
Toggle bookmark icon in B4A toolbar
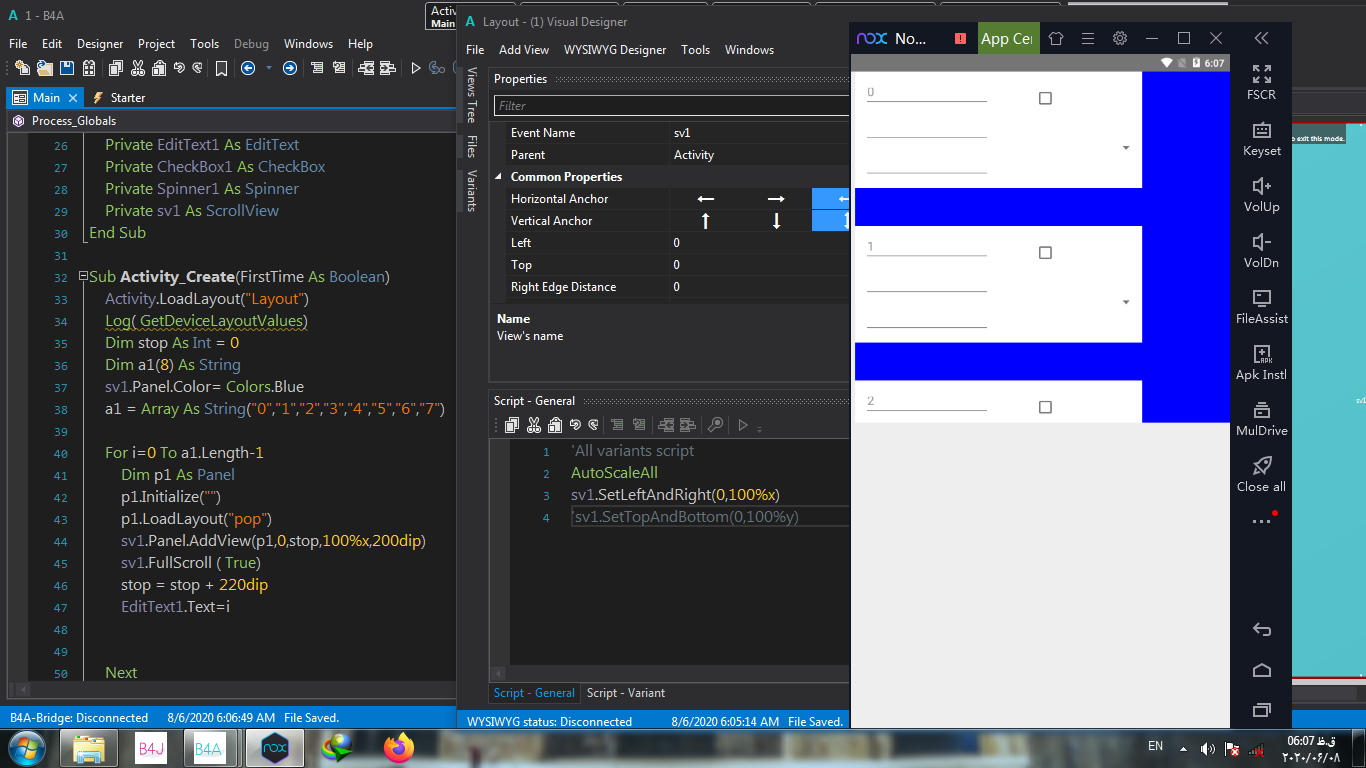click(x=221, y=68)
